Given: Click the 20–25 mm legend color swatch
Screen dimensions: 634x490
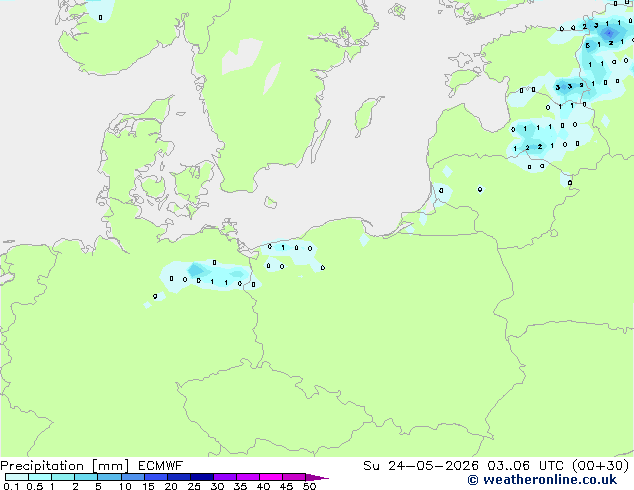Looking at the screenshot, I should click(x=179, y=477).
